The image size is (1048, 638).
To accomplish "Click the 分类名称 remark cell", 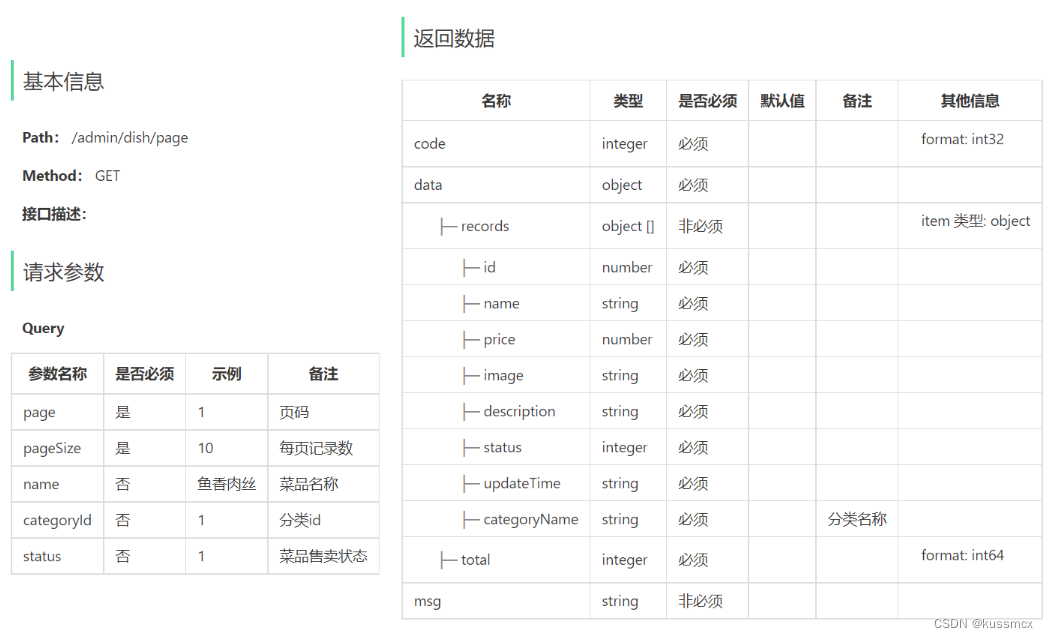I will pyautogui.click(x=858, y=520).
